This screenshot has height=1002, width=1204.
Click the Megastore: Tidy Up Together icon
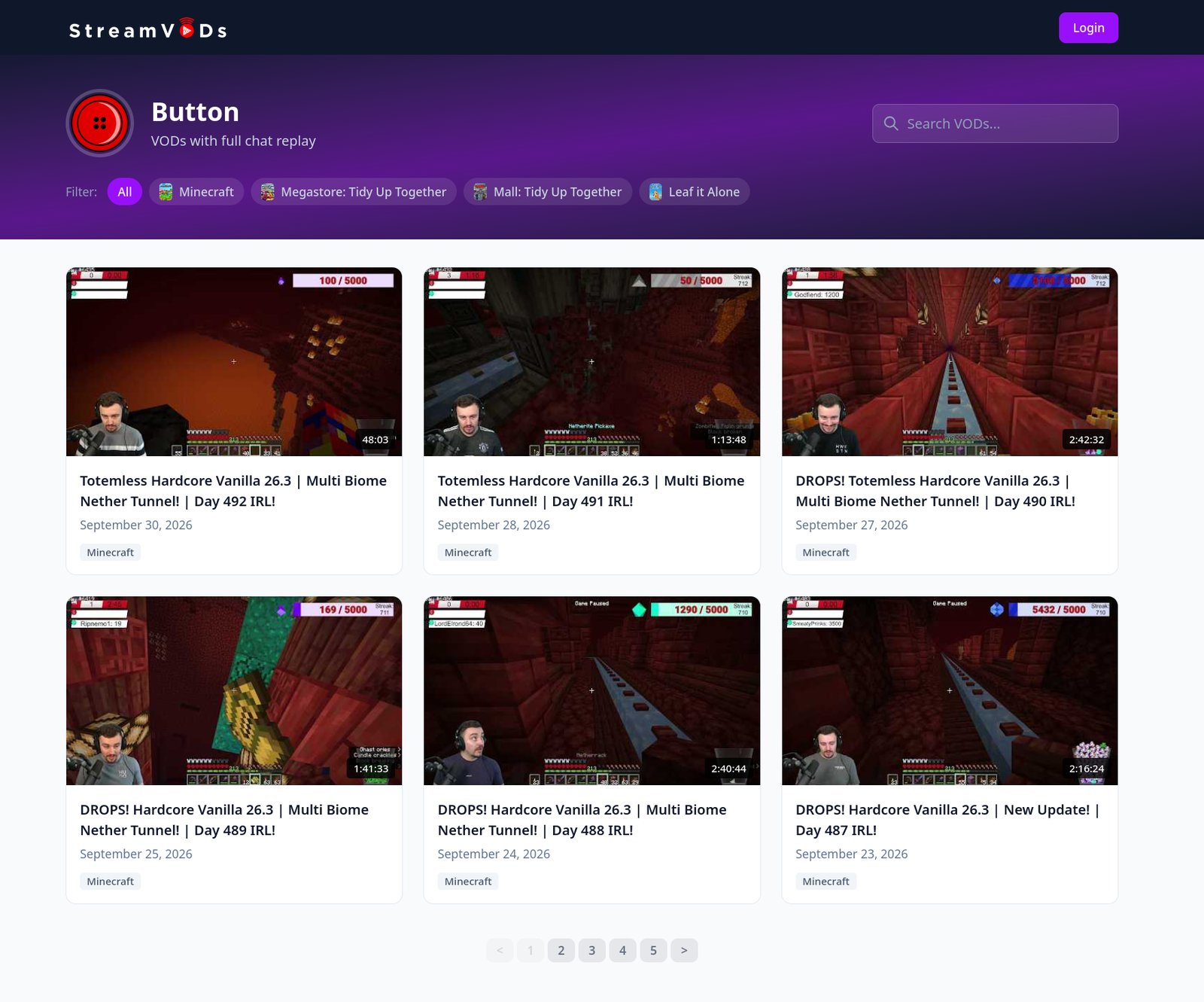(x=268, y=192)
